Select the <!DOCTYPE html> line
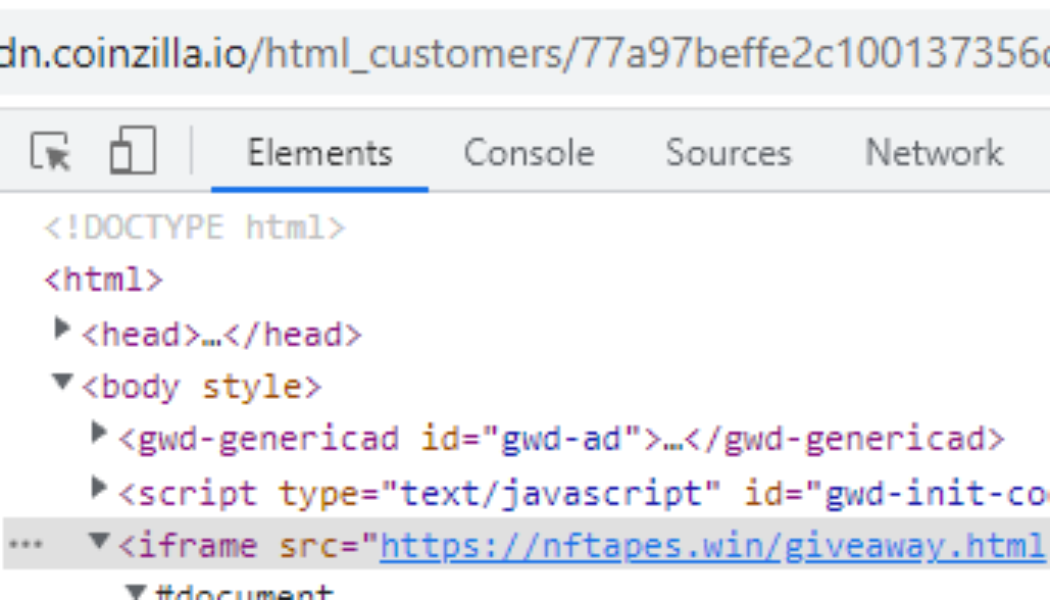Screen dimensions: 1050x600 tap(195, 229)
